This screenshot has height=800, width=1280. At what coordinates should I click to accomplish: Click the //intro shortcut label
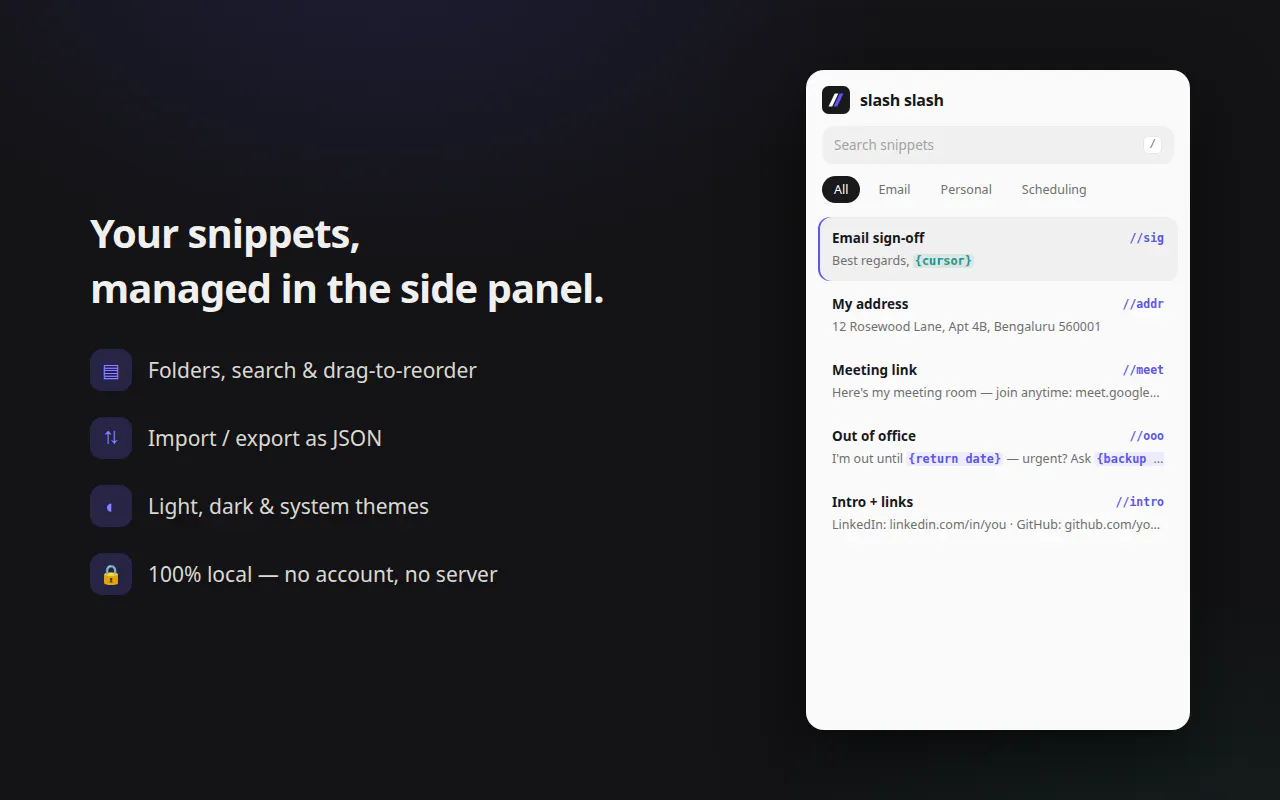(x=1140, y=502)
